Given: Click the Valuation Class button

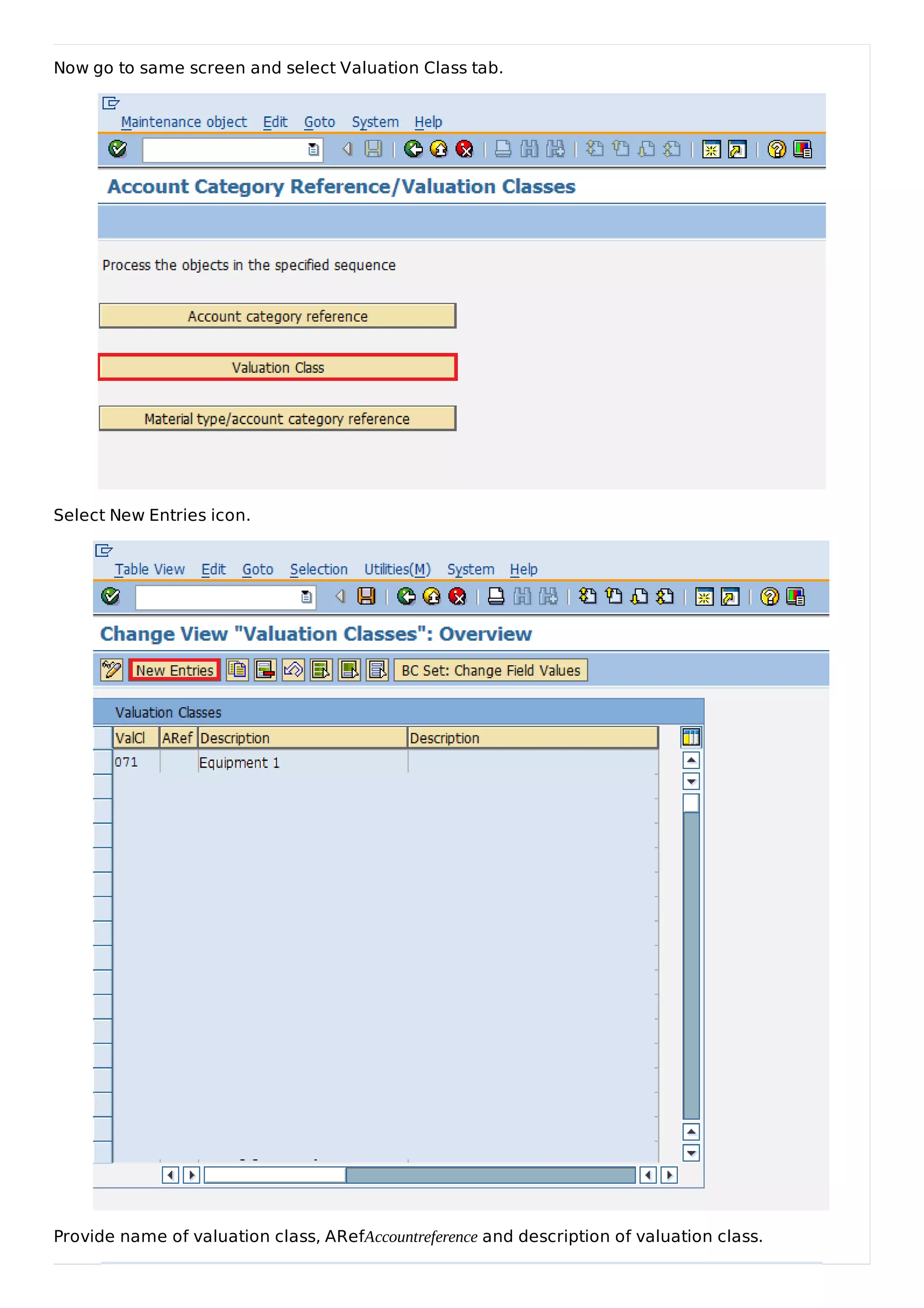Looking at the screenshot, I should (x=277, y=367).
